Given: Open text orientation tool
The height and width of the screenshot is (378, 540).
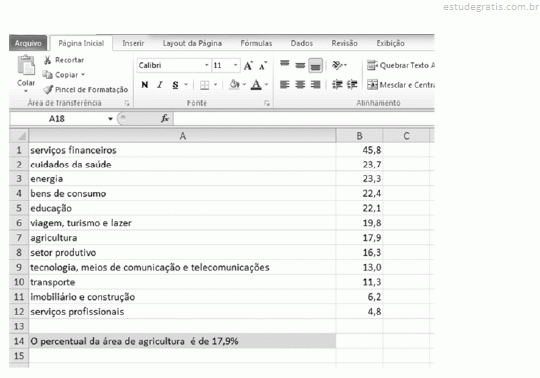Looking at the screenshot, I should click(339, 65).
